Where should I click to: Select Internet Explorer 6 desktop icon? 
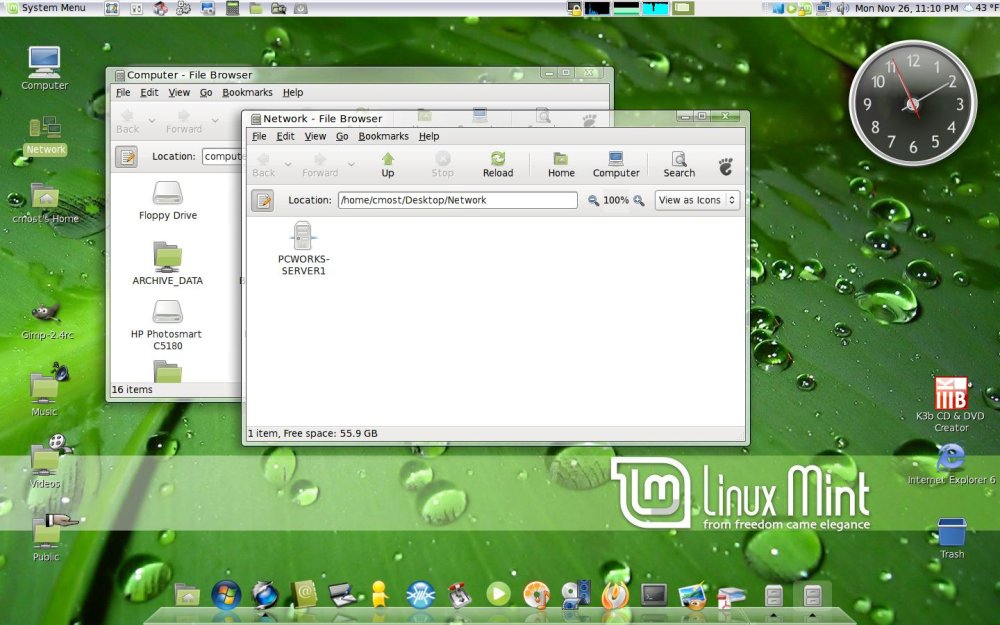[x=951, y=464]
